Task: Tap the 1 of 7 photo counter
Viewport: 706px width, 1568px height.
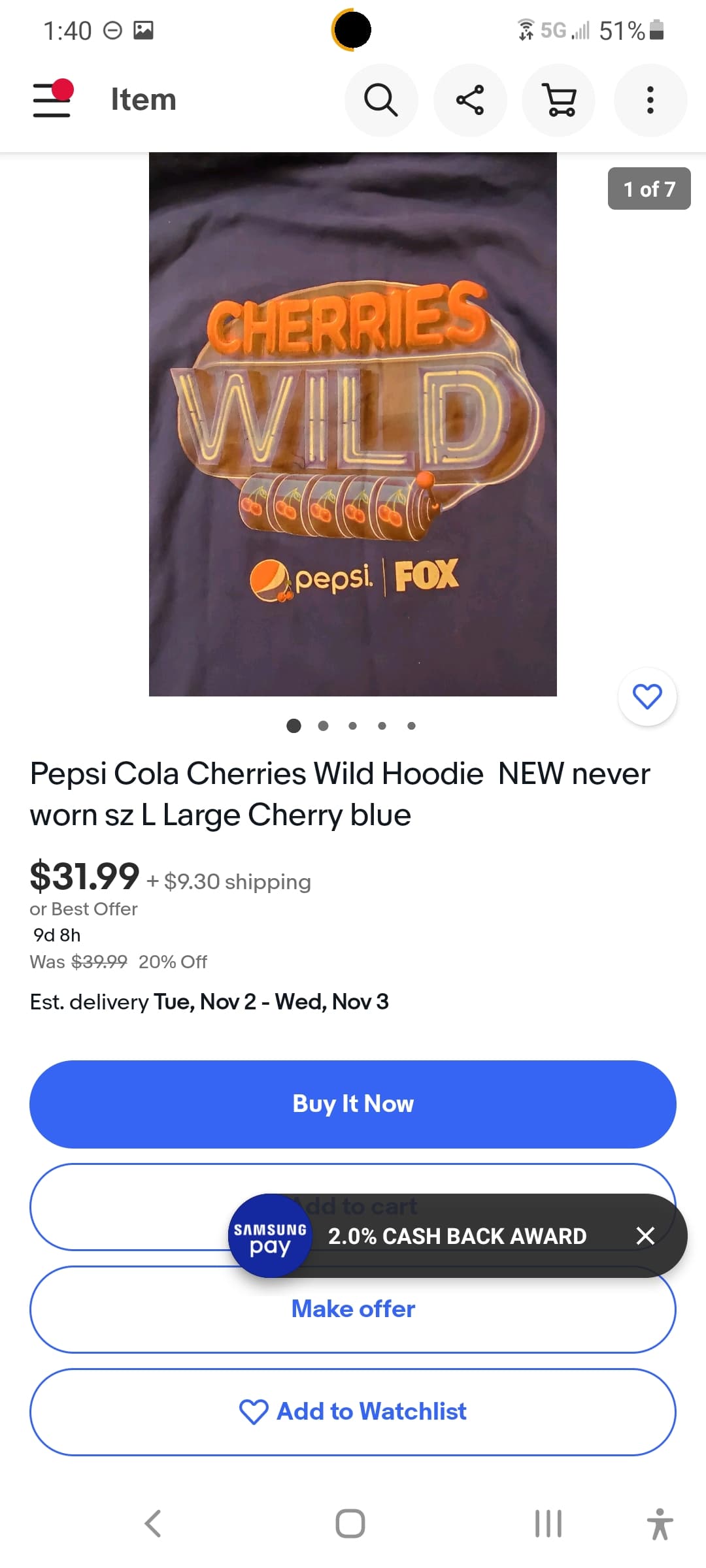Action: click(648, 189)
